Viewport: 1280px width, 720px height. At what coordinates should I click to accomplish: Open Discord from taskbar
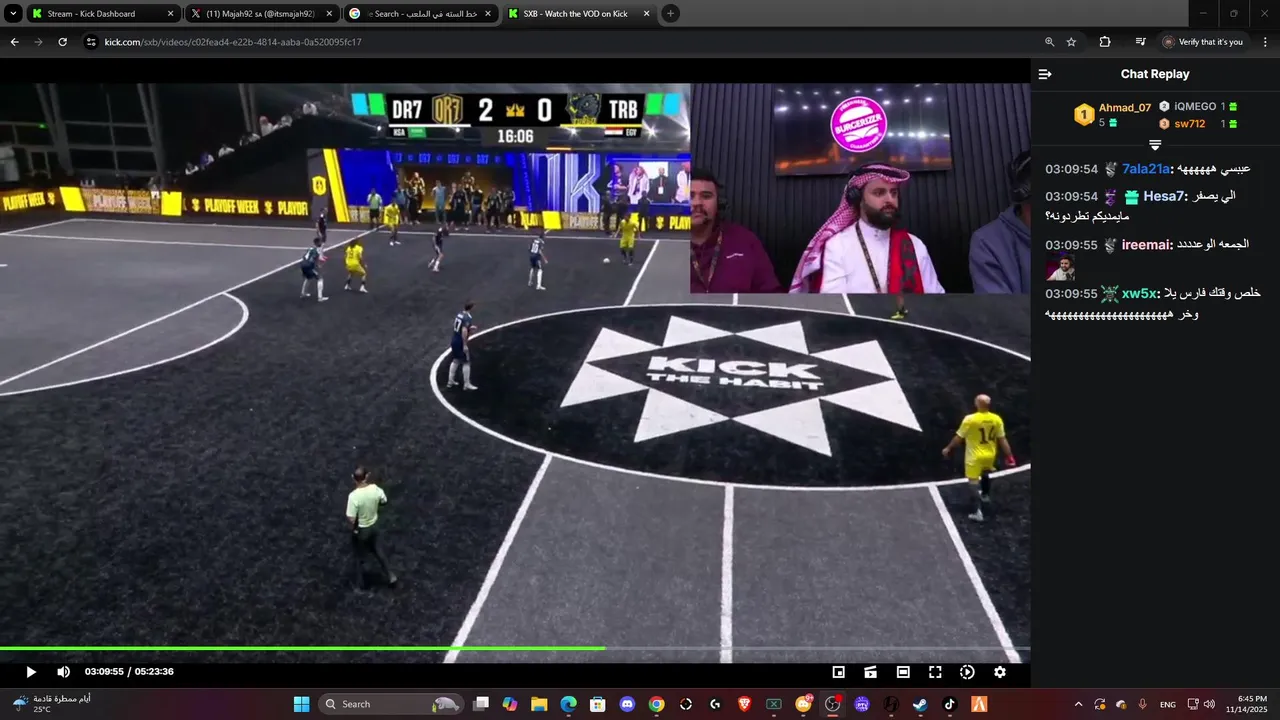(627, 704)
